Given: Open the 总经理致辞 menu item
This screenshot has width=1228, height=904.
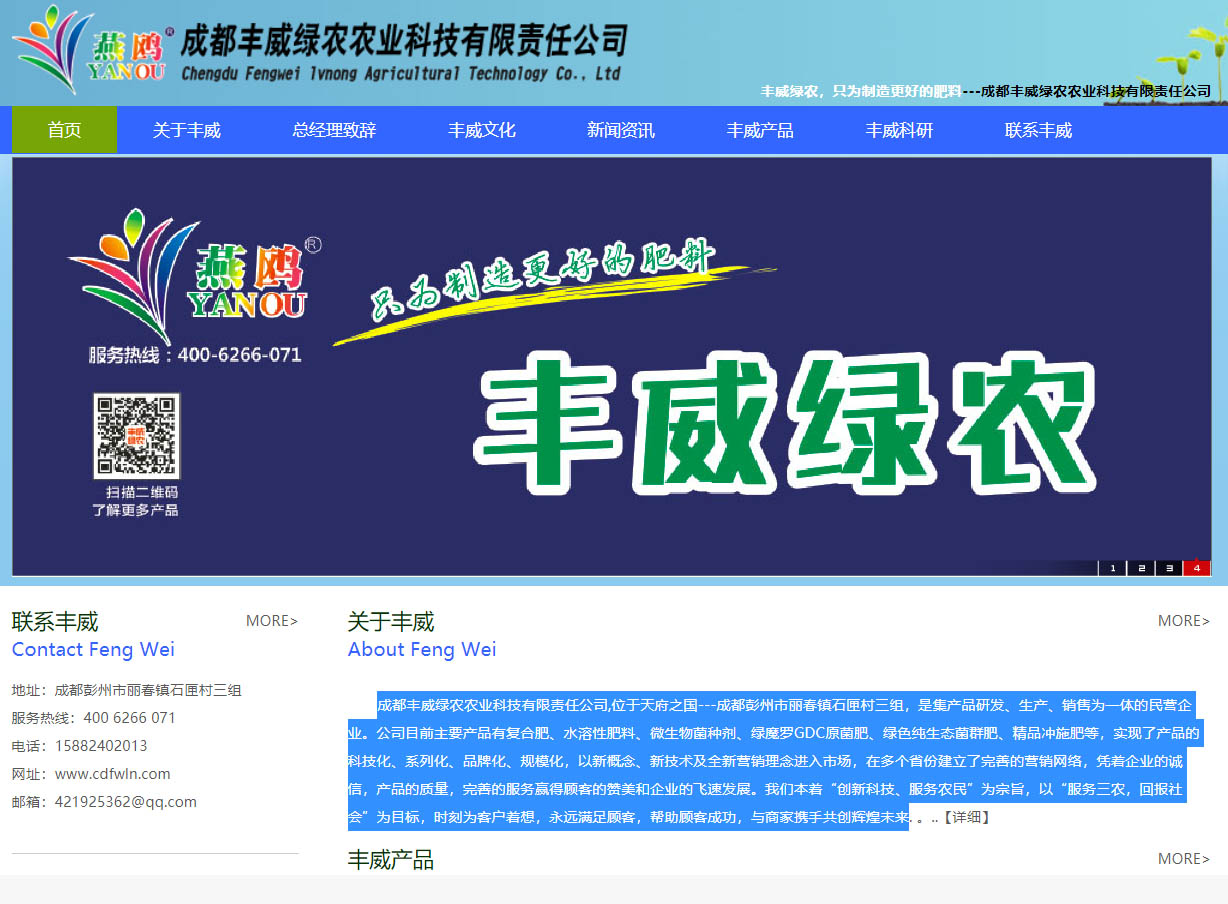Looking at the screenshot, I should 334,130.
